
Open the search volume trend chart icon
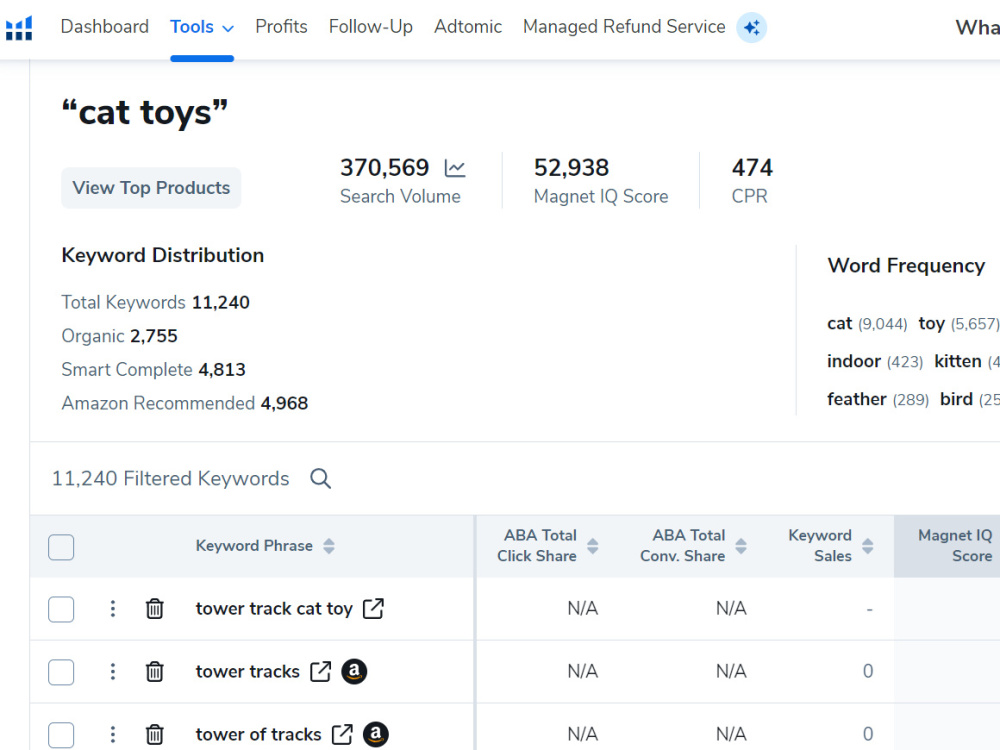click(455, 168)
